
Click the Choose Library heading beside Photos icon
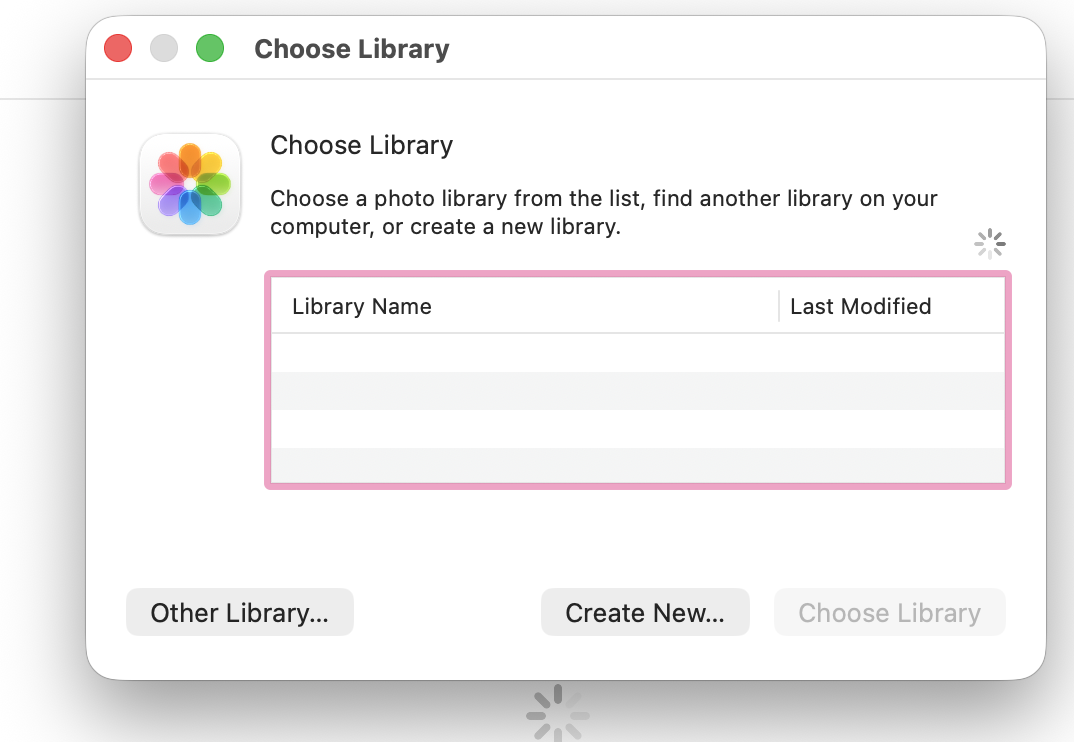[362, 146]
